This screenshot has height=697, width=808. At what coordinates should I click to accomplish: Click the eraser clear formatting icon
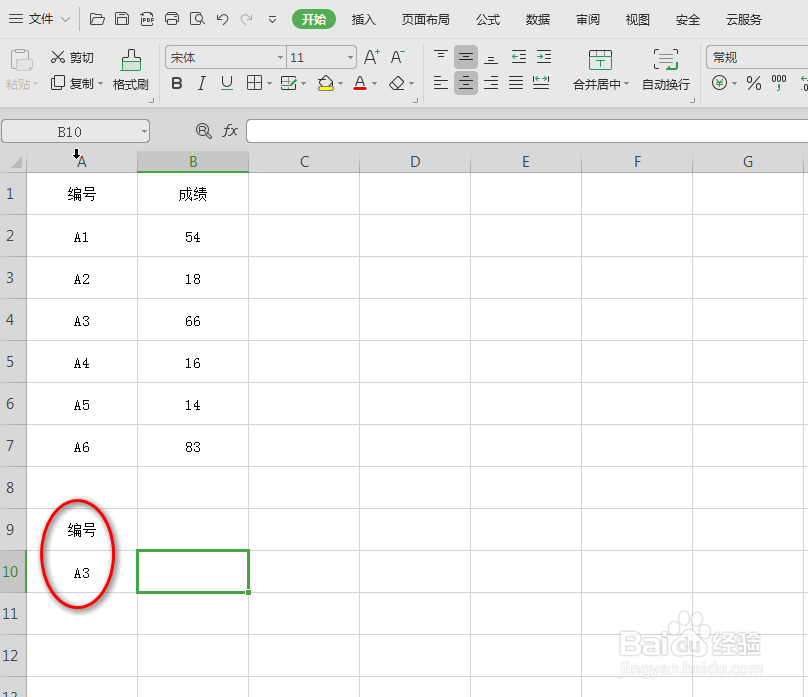tap(397, 83)
